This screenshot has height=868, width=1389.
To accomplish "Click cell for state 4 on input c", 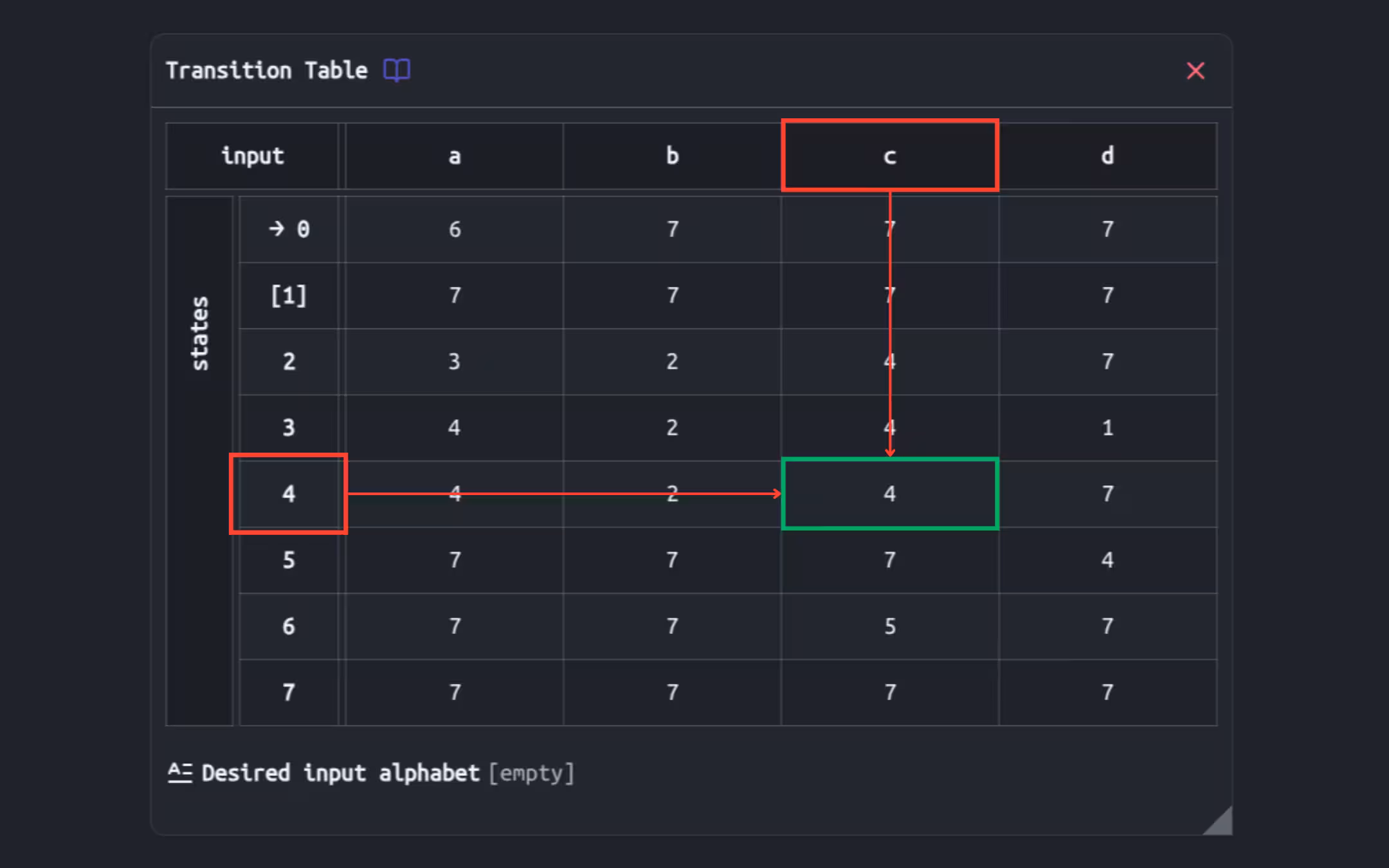I will (890, 494).
